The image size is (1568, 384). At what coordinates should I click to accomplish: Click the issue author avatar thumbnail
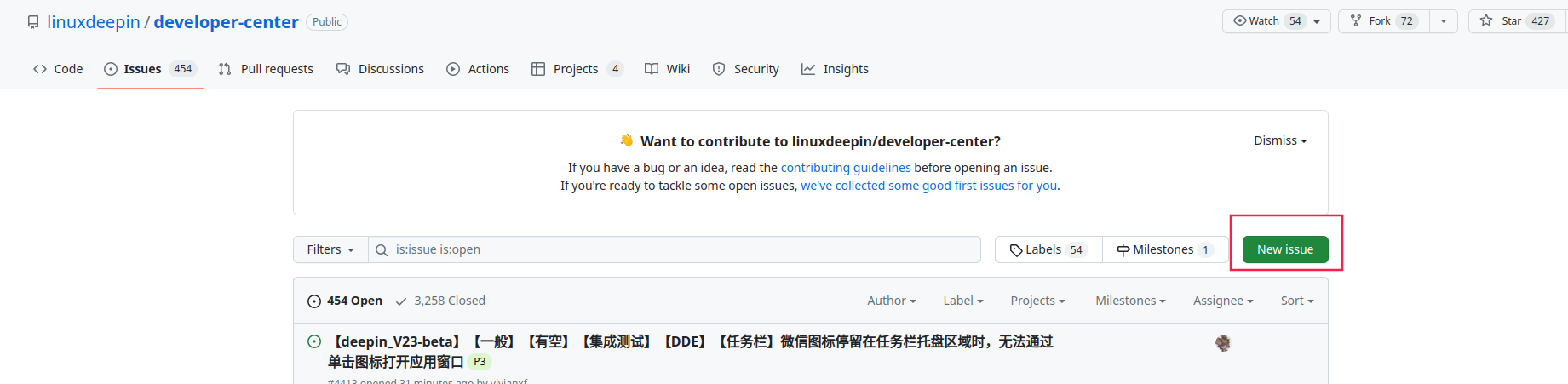pos(1223,343)
